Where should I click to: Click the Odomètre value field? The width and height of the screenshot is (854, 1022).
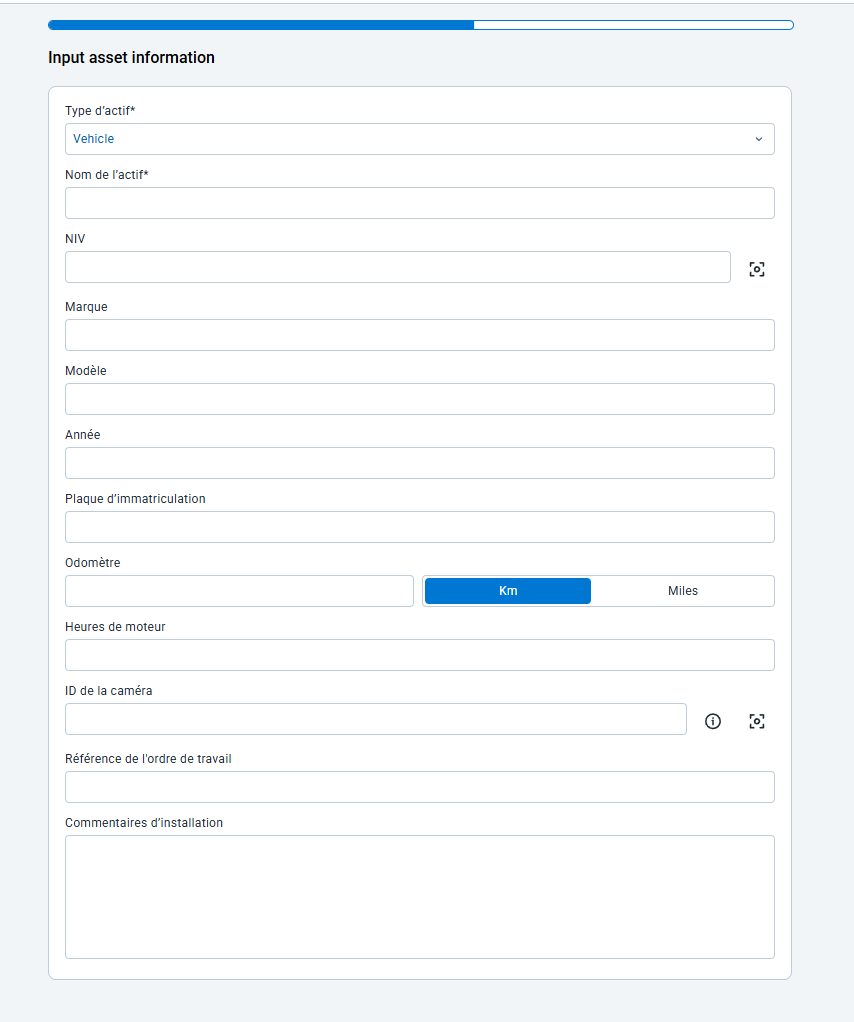(239, 591)
